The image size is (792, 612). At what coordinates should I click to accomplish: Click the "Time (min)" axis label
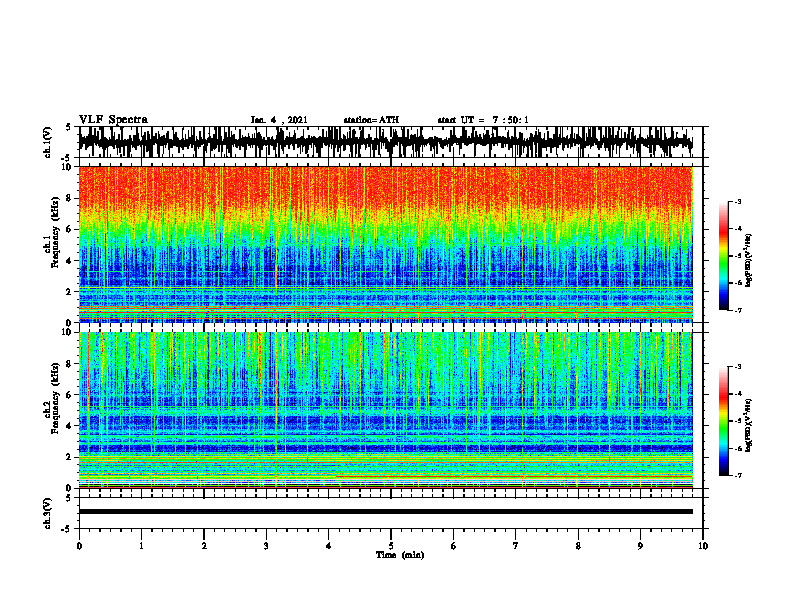(x=400, y=555)
